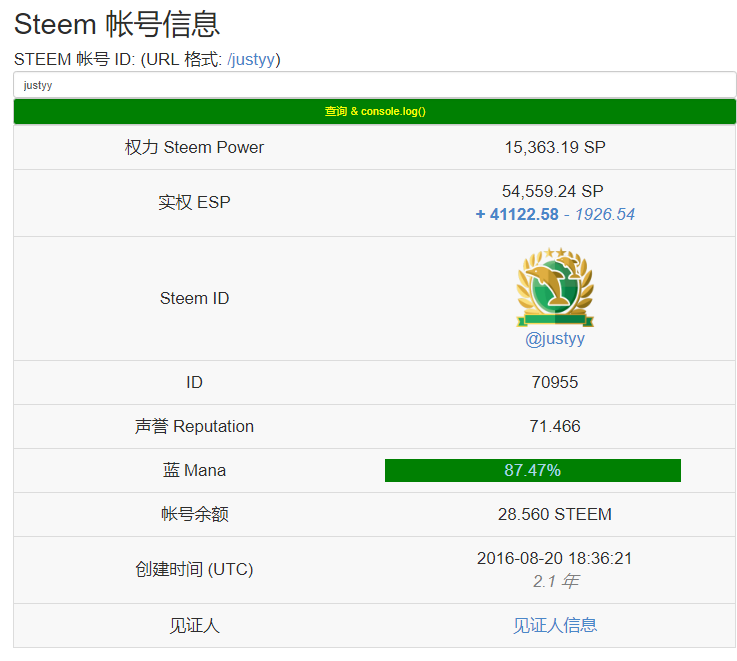Click the dolphin badge avatar image
The width and height of the screenshot is (737, 661).
pyautogui.click(x=554, y=288)
